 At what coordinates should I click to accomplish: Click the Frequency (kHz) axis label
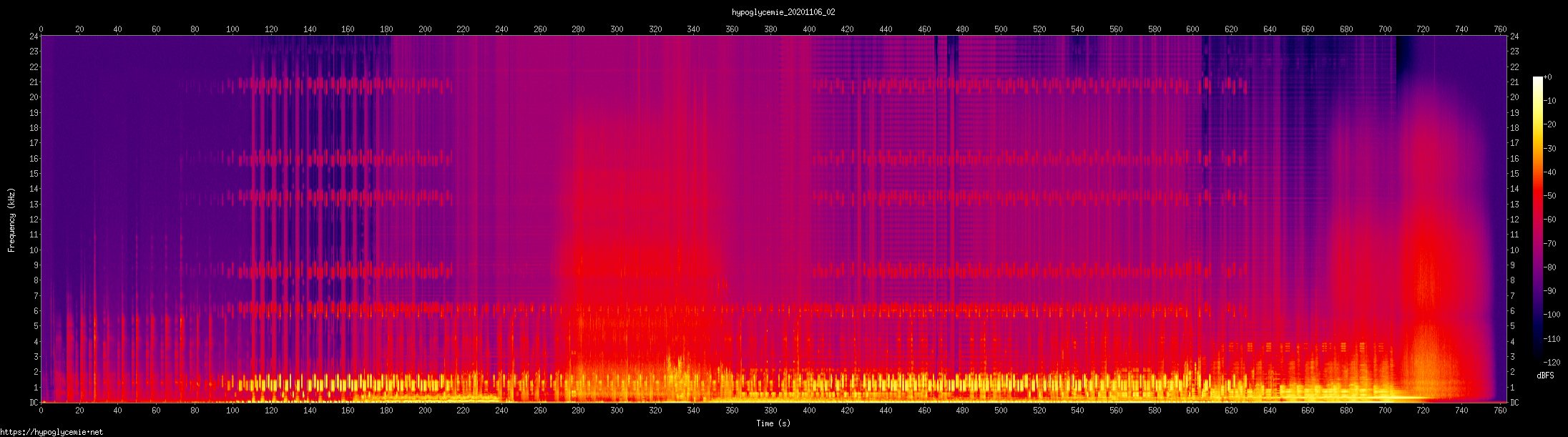pos(11,220)
